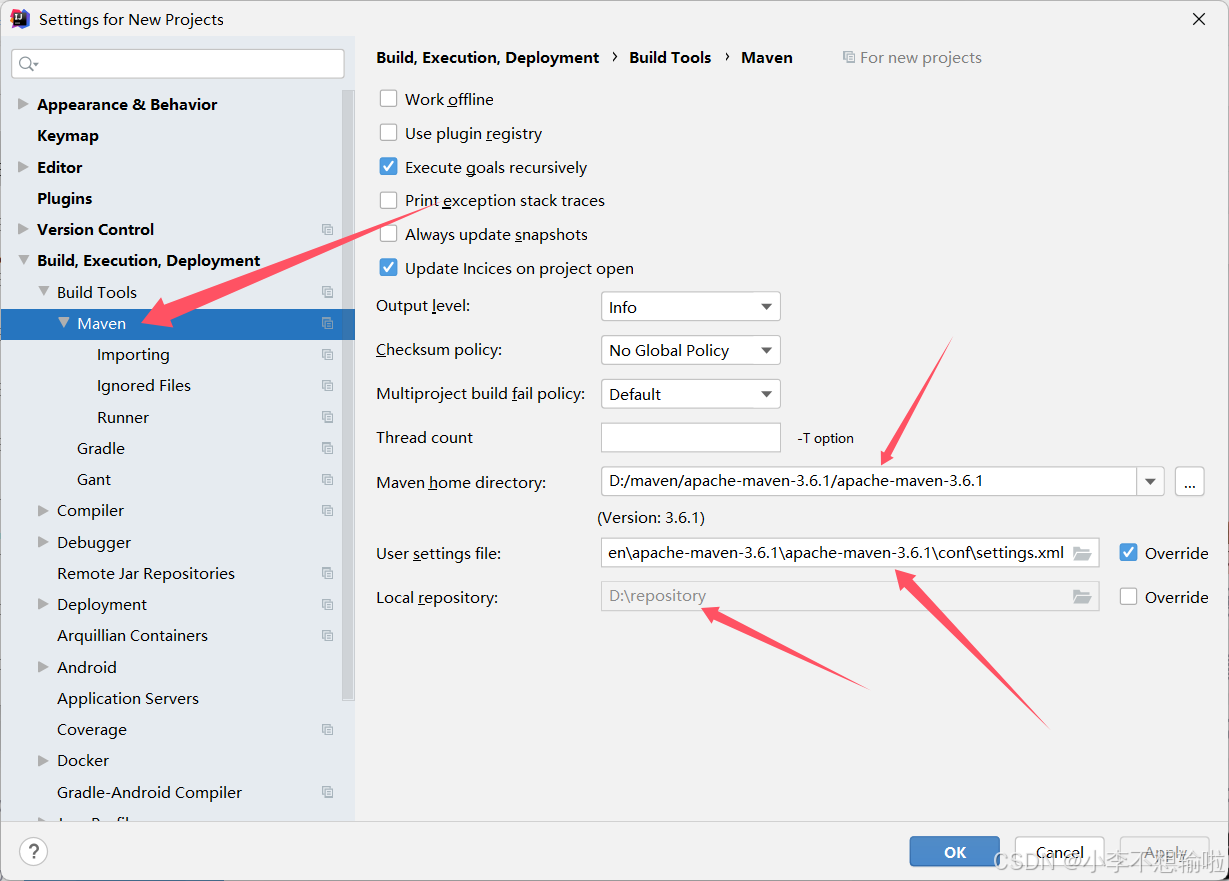Expand the Debugger node
1229x881 pixels.
click(x=43, y=542)
